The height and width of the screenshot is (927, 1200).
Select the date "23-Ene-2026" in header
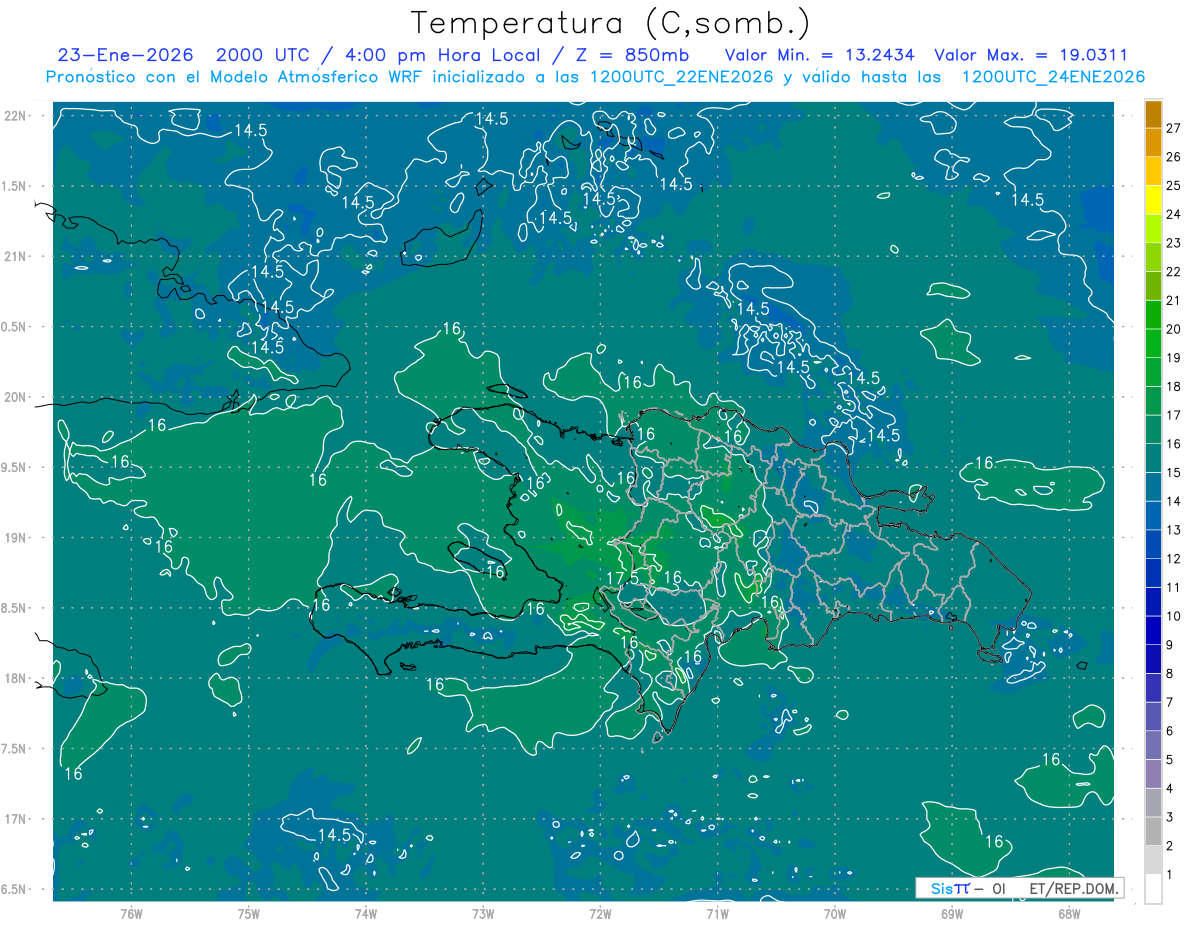tap(127, 55)
